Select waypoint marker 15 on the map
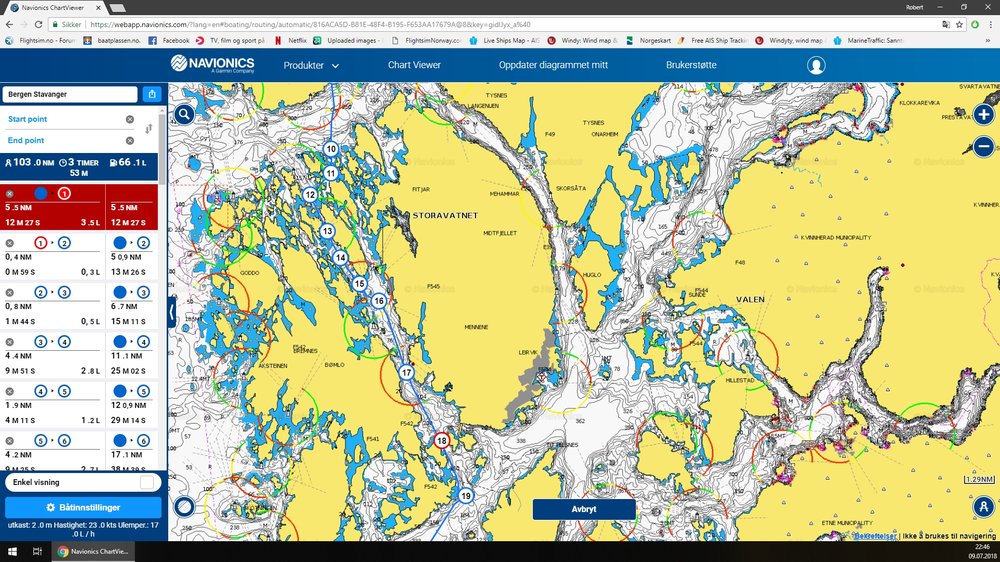1000x562 pixels. point(360,284)
